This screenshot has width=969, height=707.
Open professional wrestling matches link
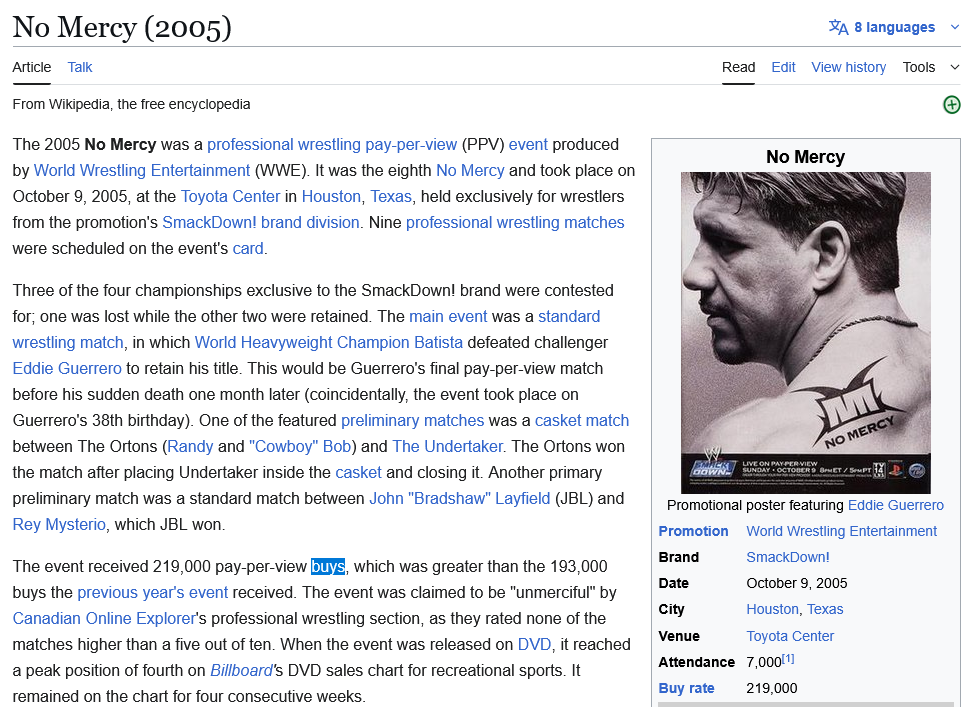(515, 222)
